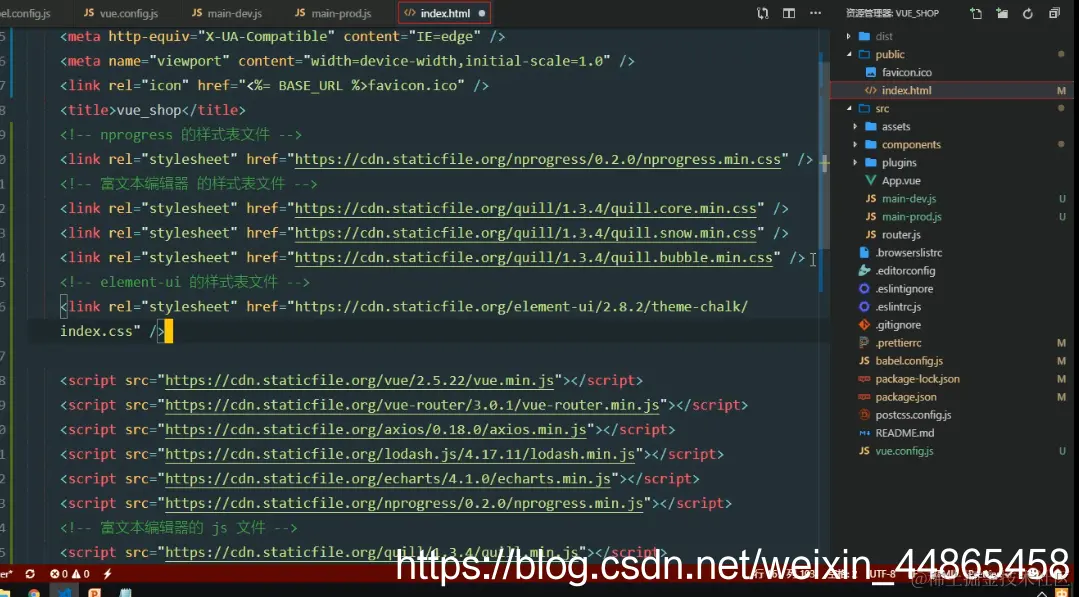Follow the lodash.min.js script link
Screen dimensions: 1079x597
tap(400, 455)
